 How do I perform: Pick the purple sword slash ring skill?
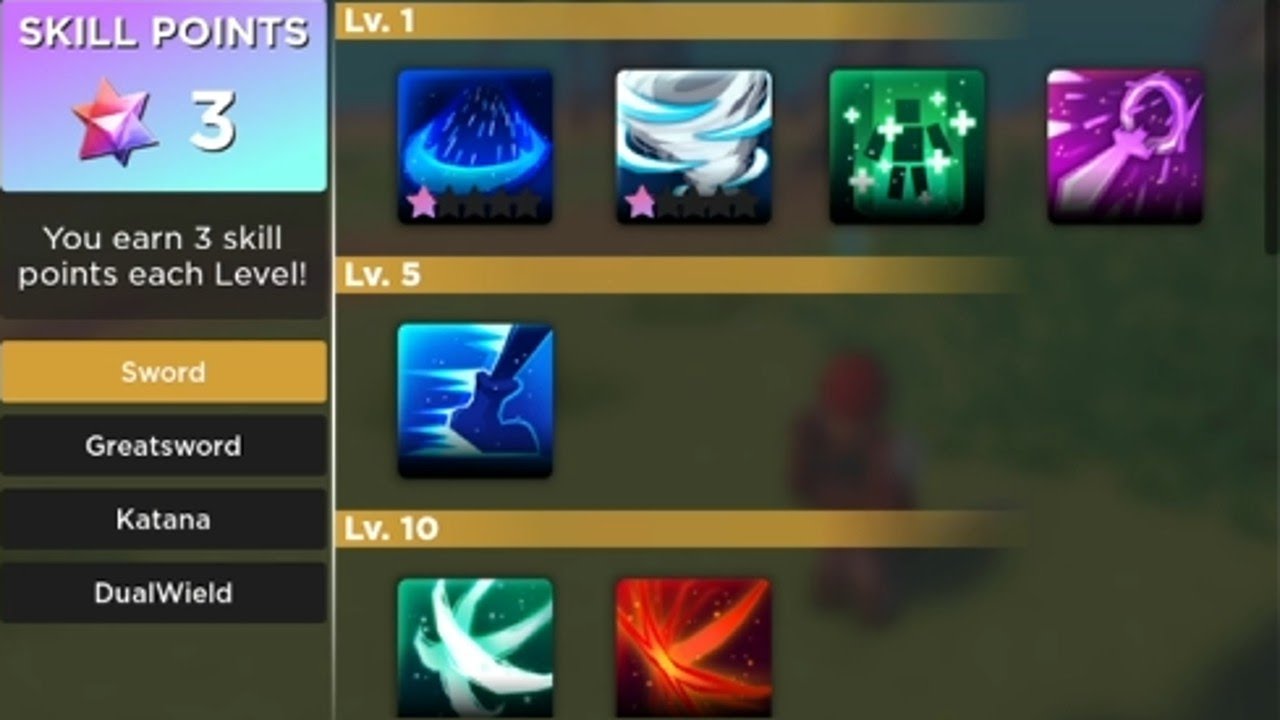1125,146
